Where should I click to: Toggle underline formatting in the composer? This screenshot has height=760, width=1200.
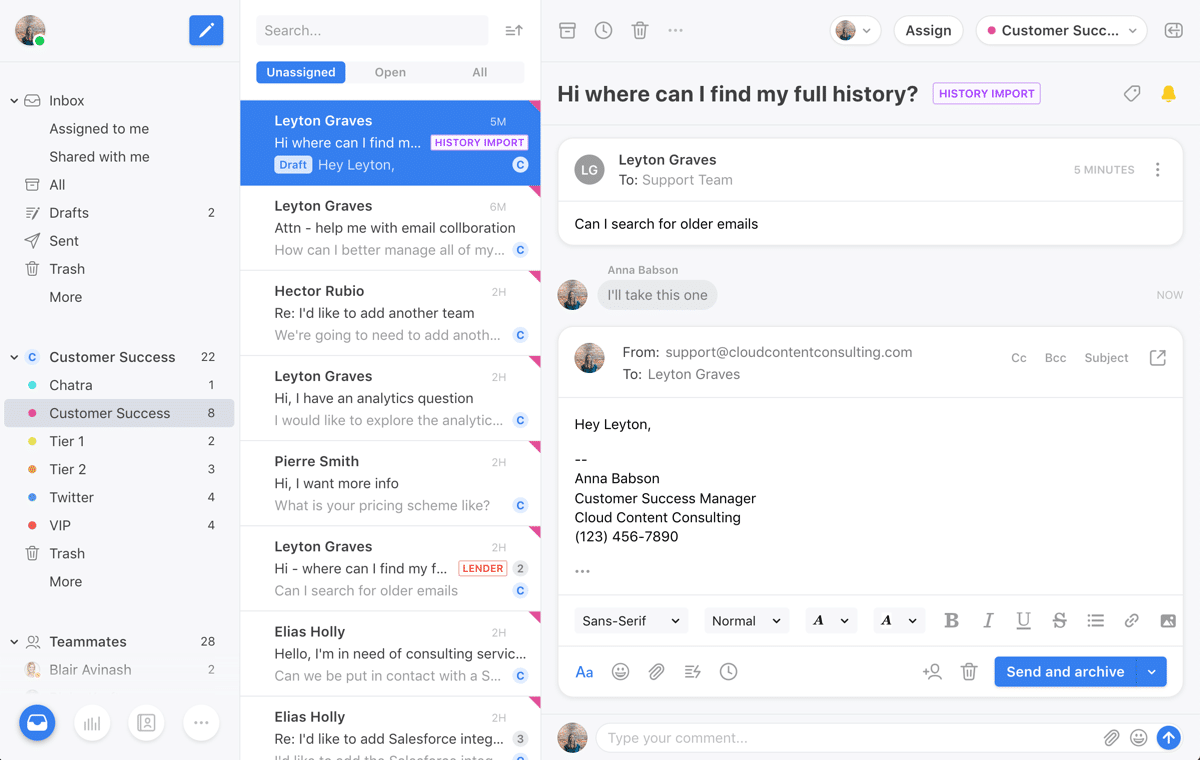[1023, 620]
